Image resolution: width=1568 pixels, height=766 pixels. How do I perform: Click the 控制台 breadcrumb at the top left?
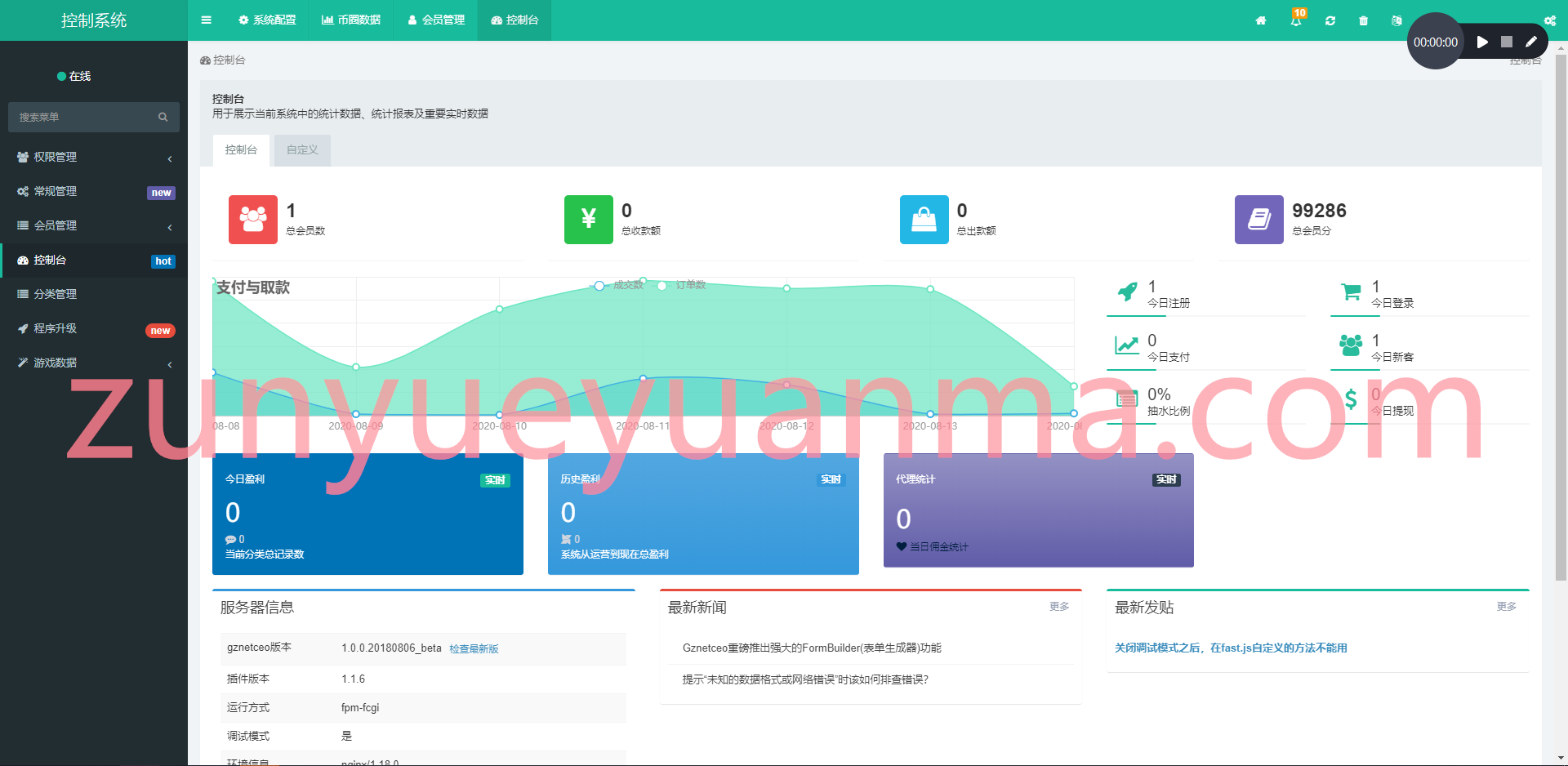tap(222, 60)
